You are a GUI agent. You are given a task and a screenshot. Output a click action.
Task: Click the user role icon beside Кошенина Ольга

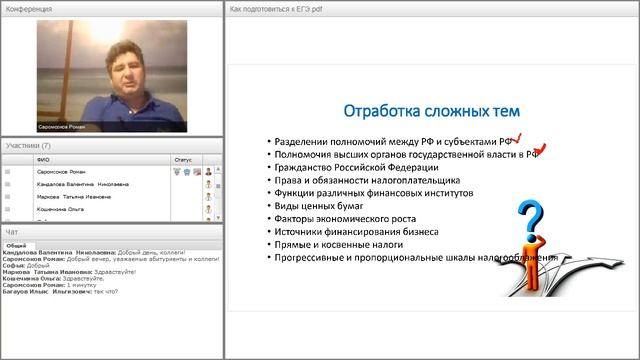(x=209, y=209)
